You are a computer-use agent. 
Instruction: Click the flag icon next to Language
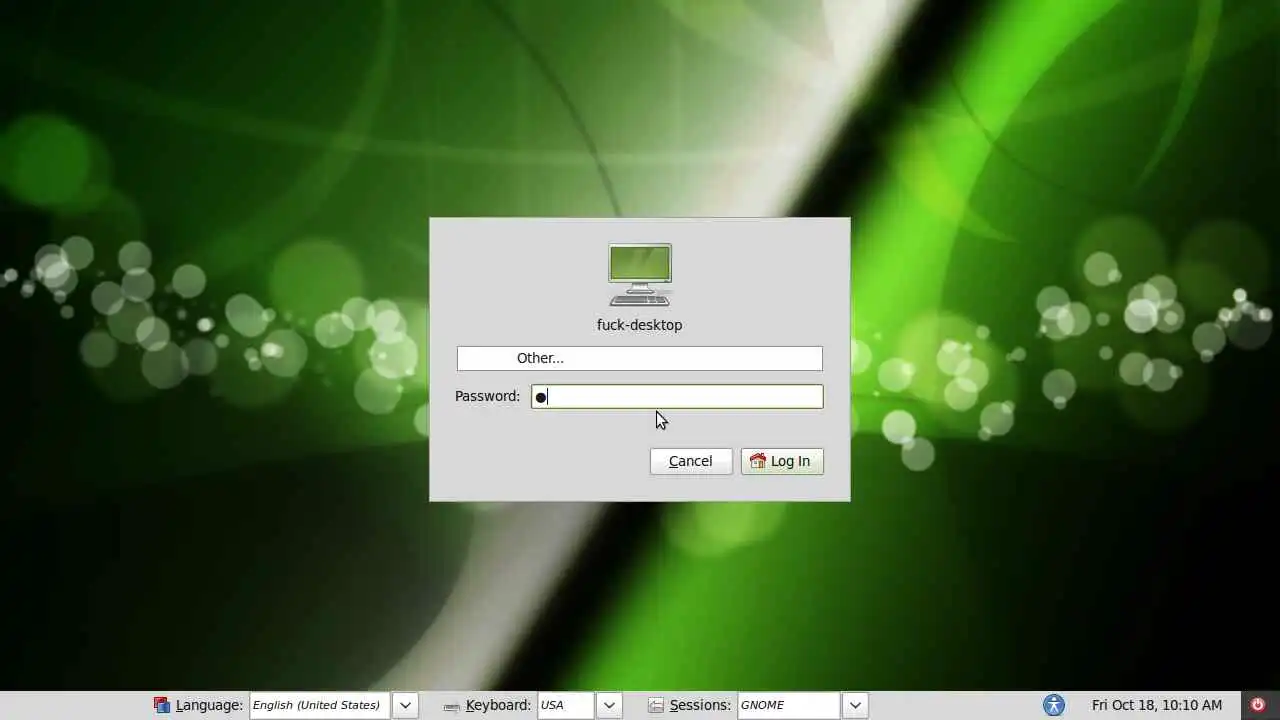[x=162, y=705]
